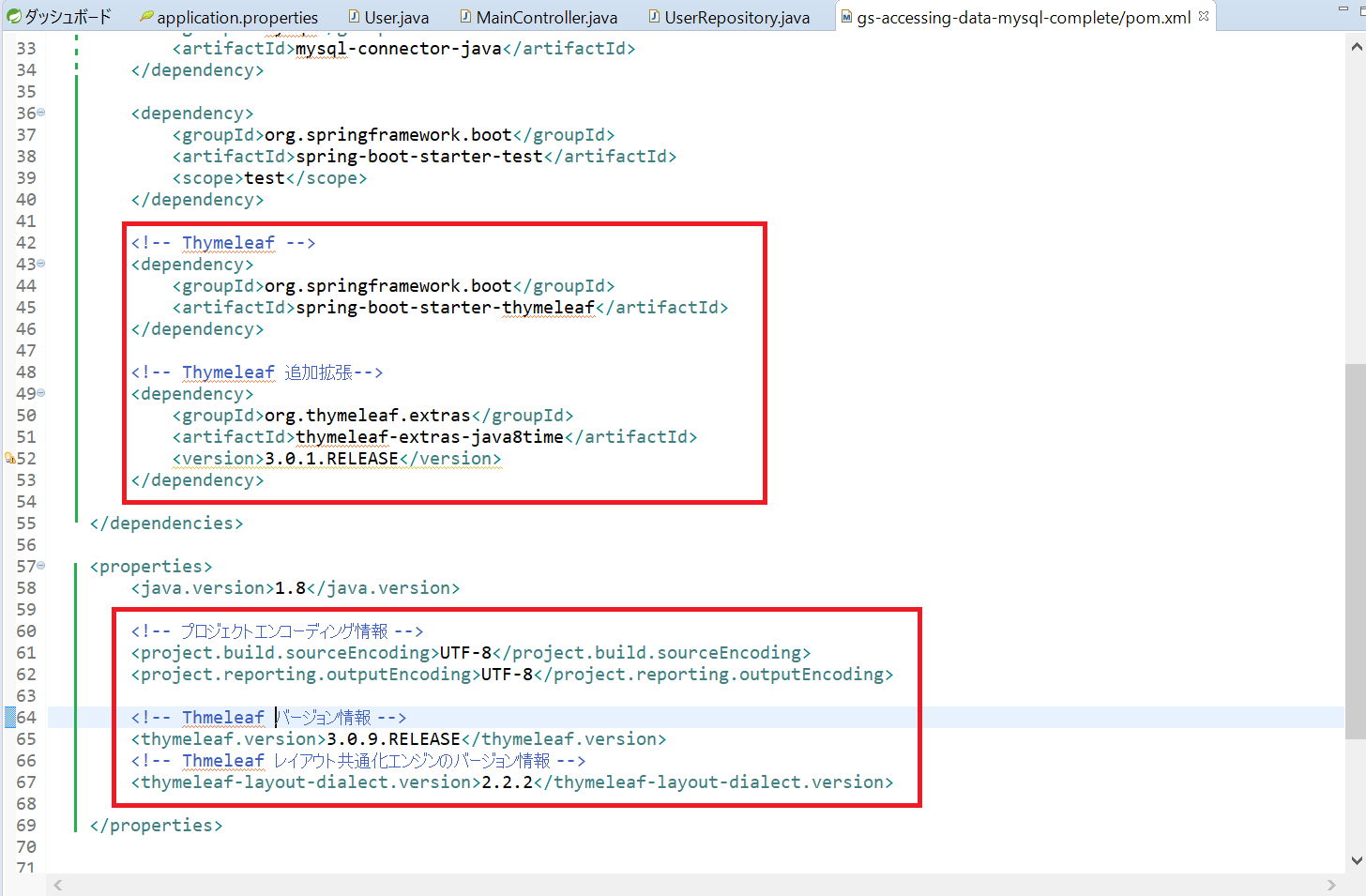Click the vertical scrollbar up arrow
The height and width of the screenshot is (896, 1366).
[x=1357, y=45]
